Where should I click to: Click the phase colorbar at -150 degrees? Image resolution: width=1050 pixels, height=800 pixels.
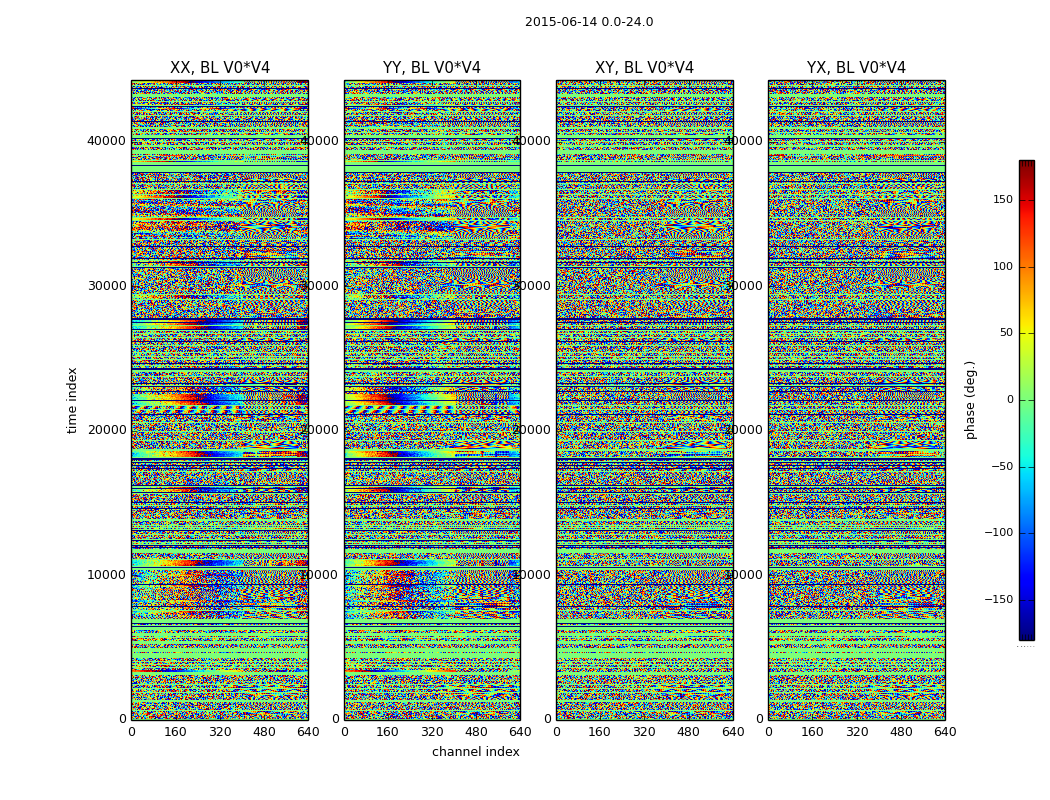pyautogui.click(x=1027, y=599)
